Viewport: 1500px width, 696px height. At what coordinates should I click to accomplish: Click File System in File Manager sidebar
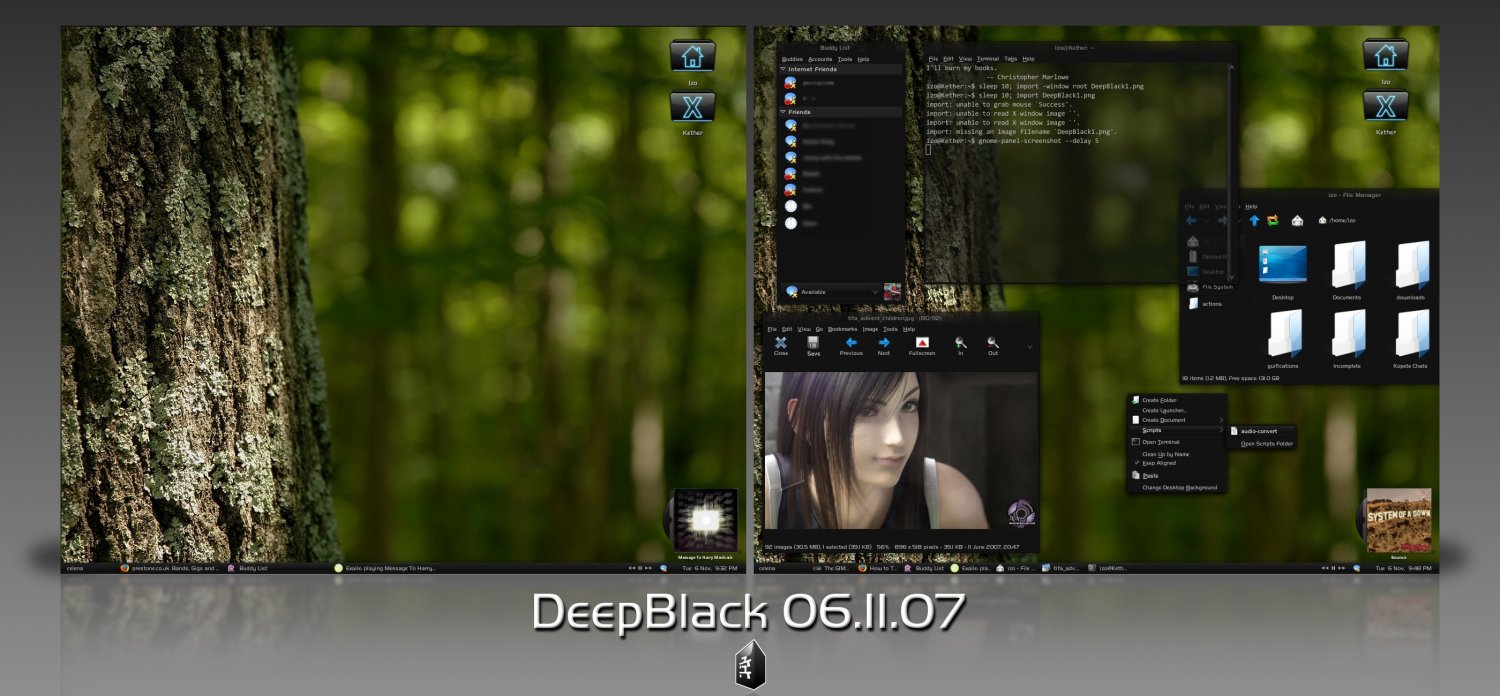(x=1210, y=287)
